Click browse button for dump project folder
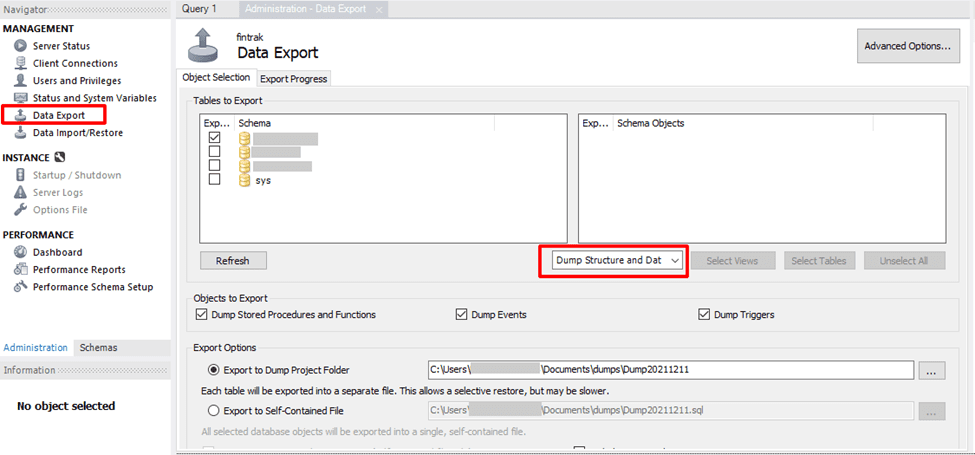This screenshot has height=455, width=975. [931, 370]
